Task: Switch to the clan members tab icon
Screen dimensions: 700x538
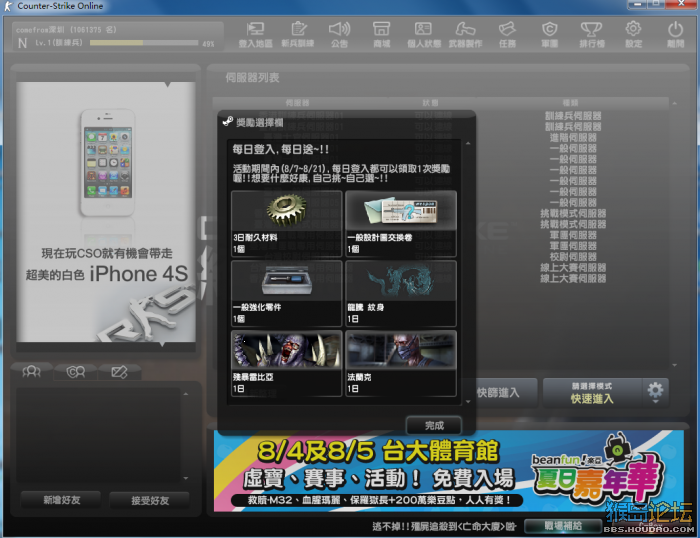Action: (75, 371)
